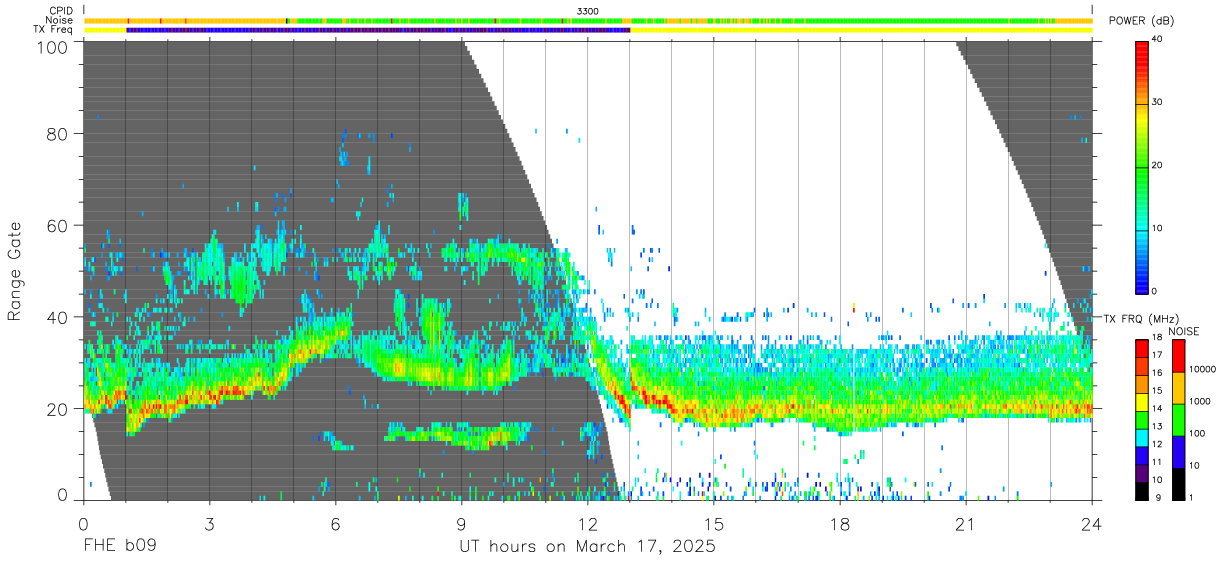Select the Noise row label at top left
The height and width of the screenshot is (567, 1228).
tap(60, 20)
